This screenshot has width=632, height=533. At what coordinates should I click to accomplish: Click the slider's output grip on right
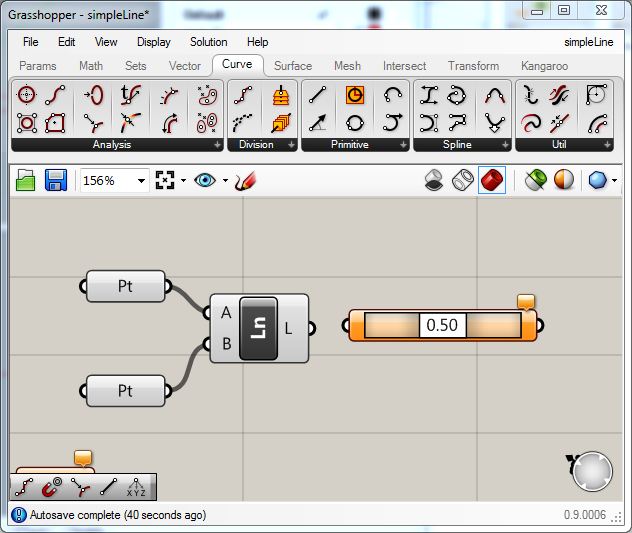coord(539,325)
